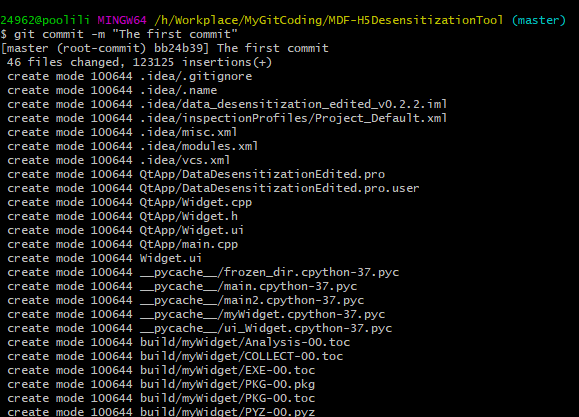Image resolution: width=579 pixels, height=417 pixels.
Task: Click the __pycache__/main2.cpython-37.pyc line
Action: (186, 301)
